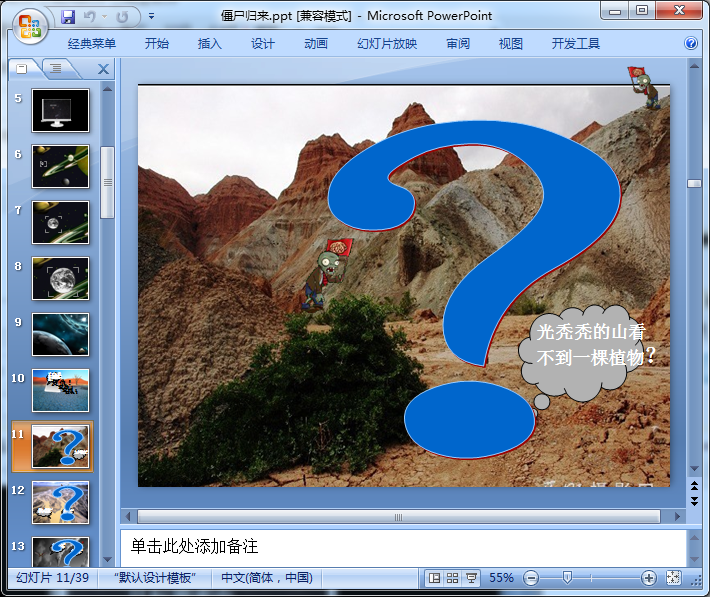
Task: Save the presentation with the floppy icon
Action: point(67,17)
